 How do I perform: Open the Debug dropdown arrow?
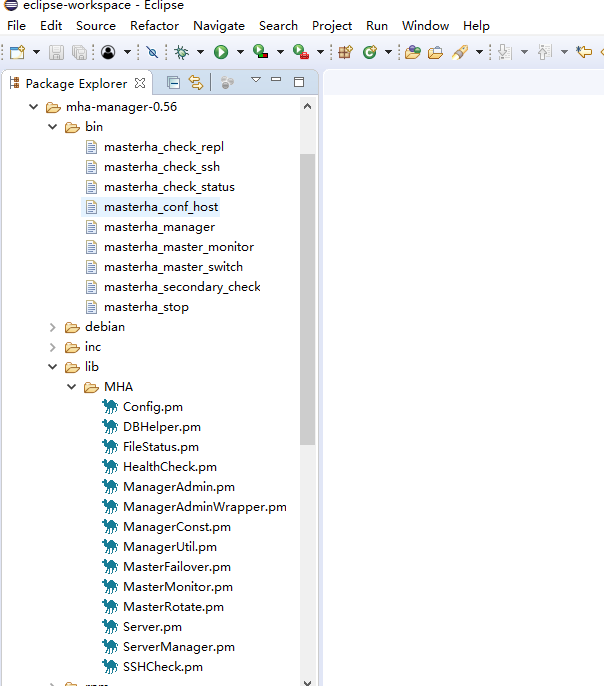point(200,52)
